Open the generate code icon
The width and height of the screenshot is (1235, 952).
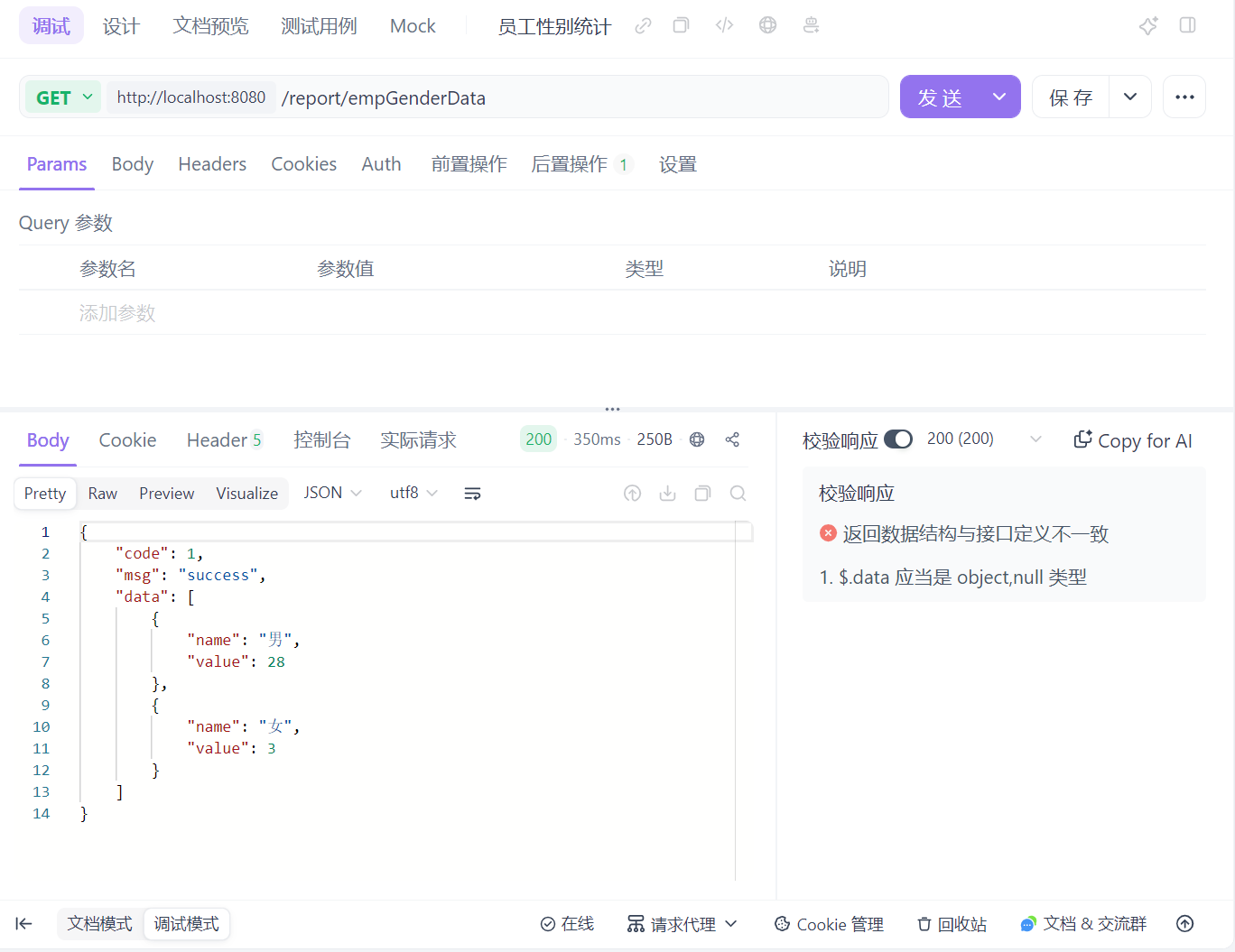point(724,25)
